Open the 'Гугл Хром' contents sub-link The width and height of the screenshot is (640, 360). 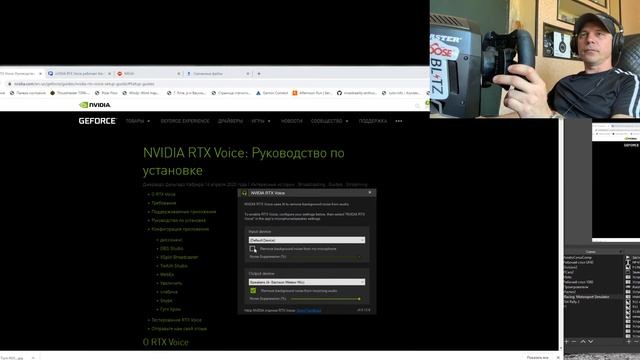170,309
